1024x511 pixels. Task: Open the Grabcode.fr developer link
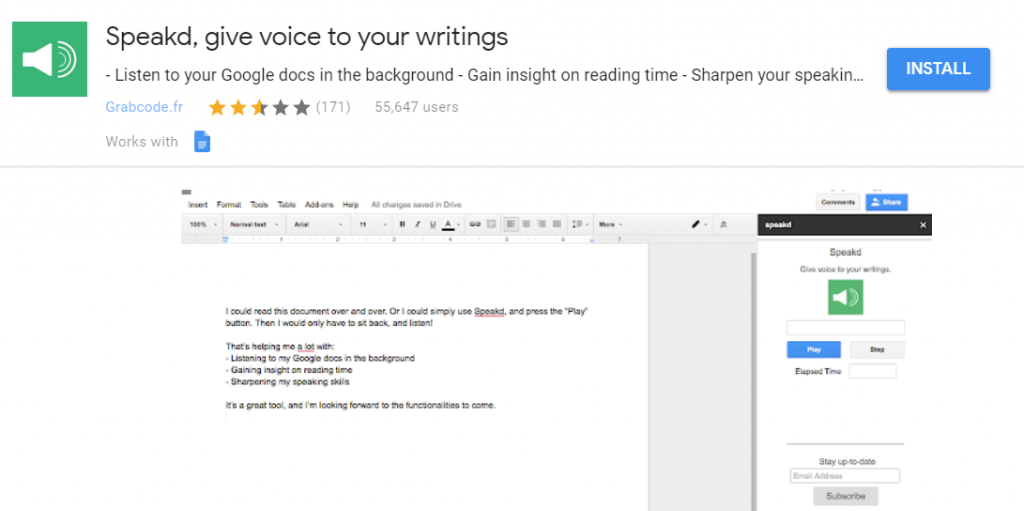tap(144, 107)
